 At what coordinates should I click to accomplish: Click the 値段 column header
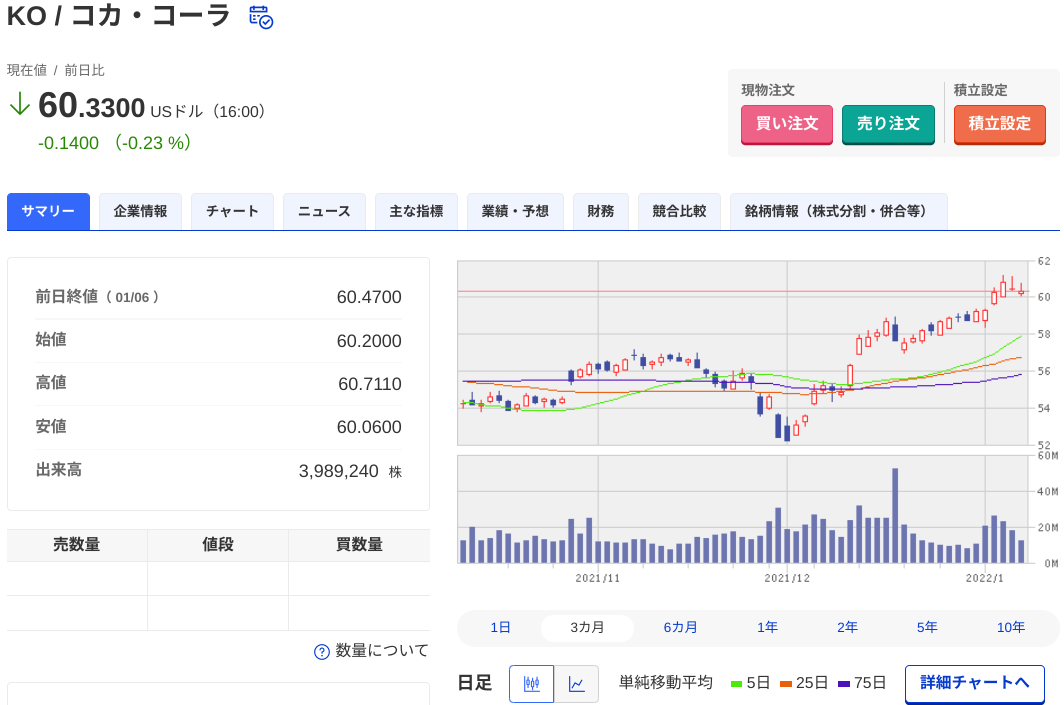tap(218, 545)
